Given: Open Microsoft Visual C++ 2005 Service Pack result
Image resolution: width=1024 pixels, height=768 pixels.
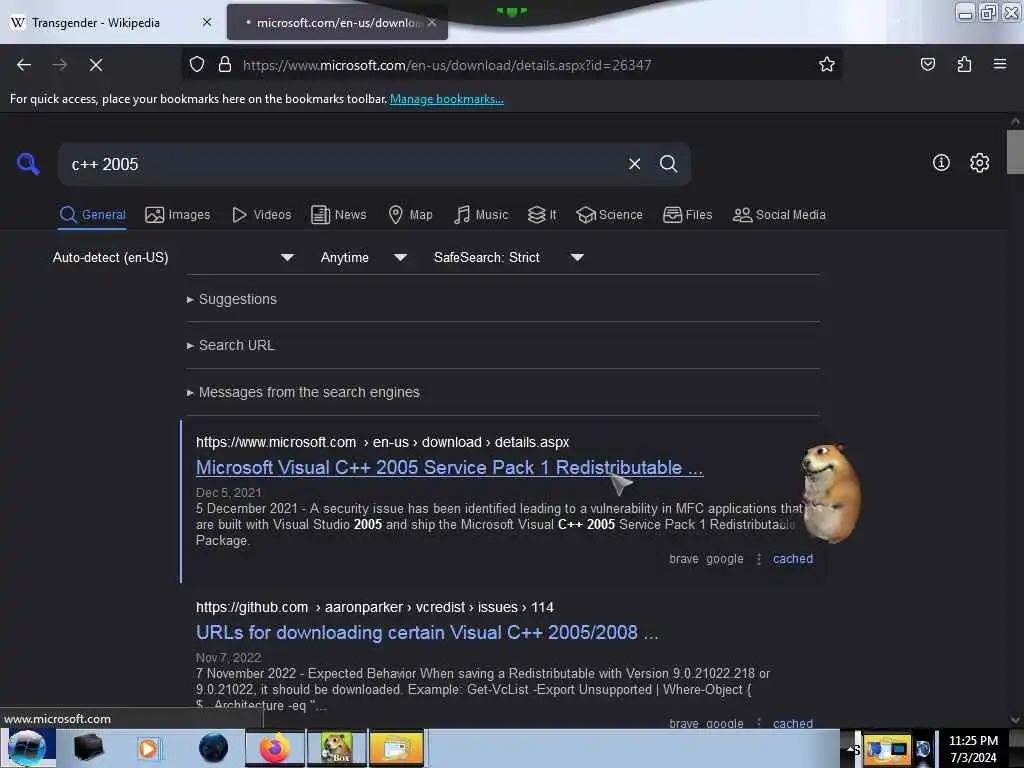Looking at the screenshot, I should (449, 468).
